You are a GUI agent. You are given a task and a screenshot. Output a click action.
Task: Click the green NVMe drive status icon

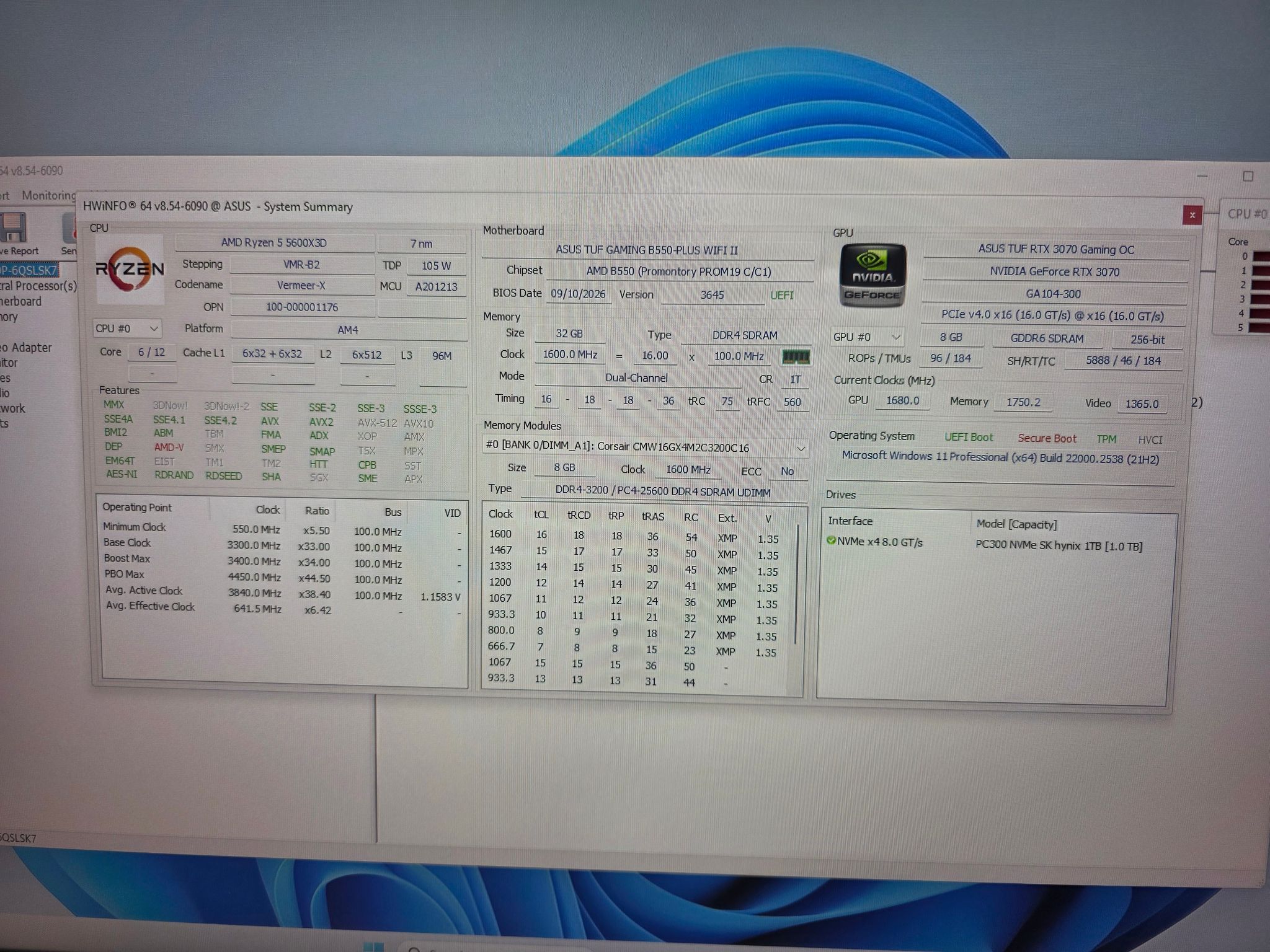click(832, 540)
